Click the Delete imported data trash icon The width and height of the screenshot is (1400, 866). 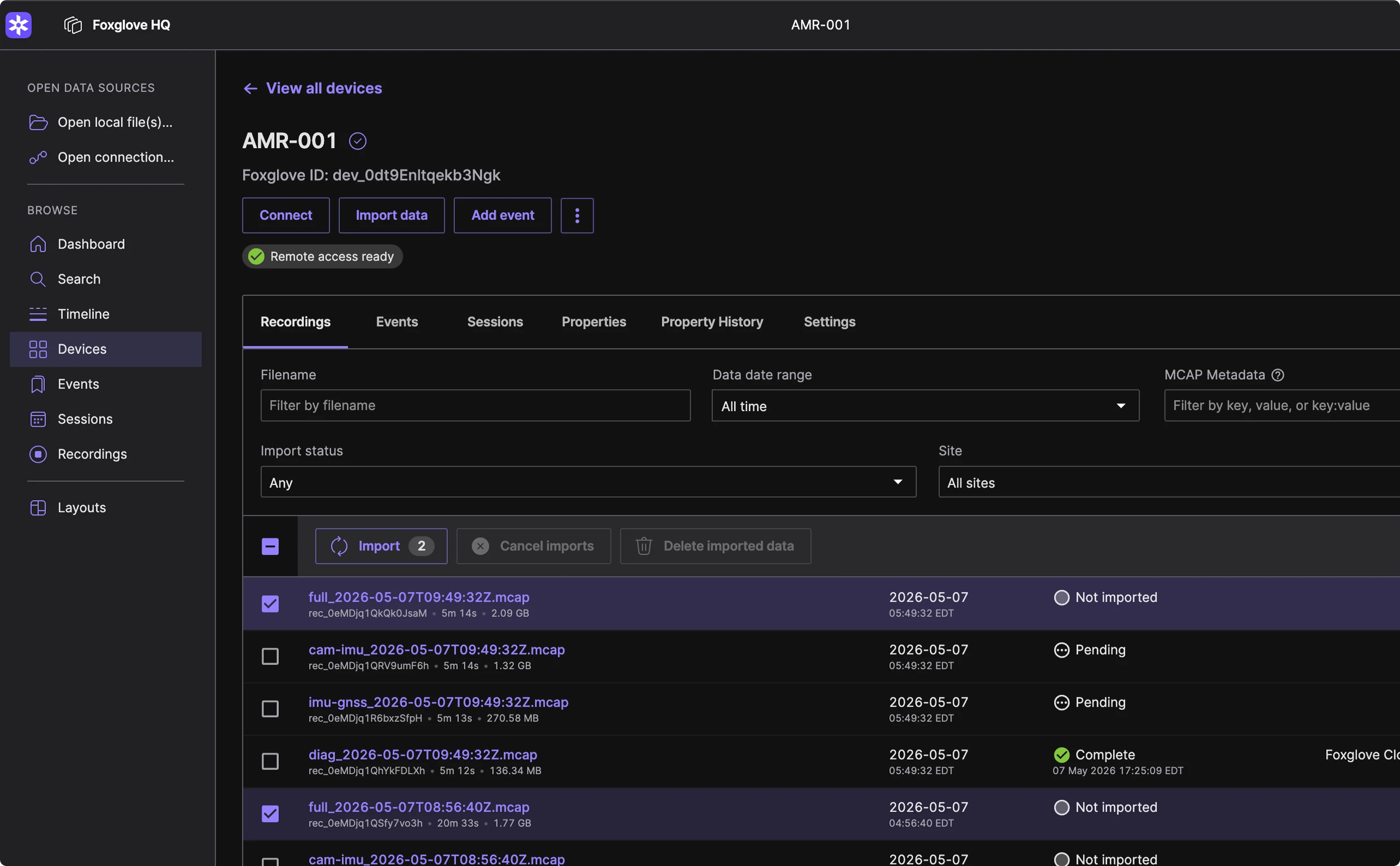coord(644,546)
